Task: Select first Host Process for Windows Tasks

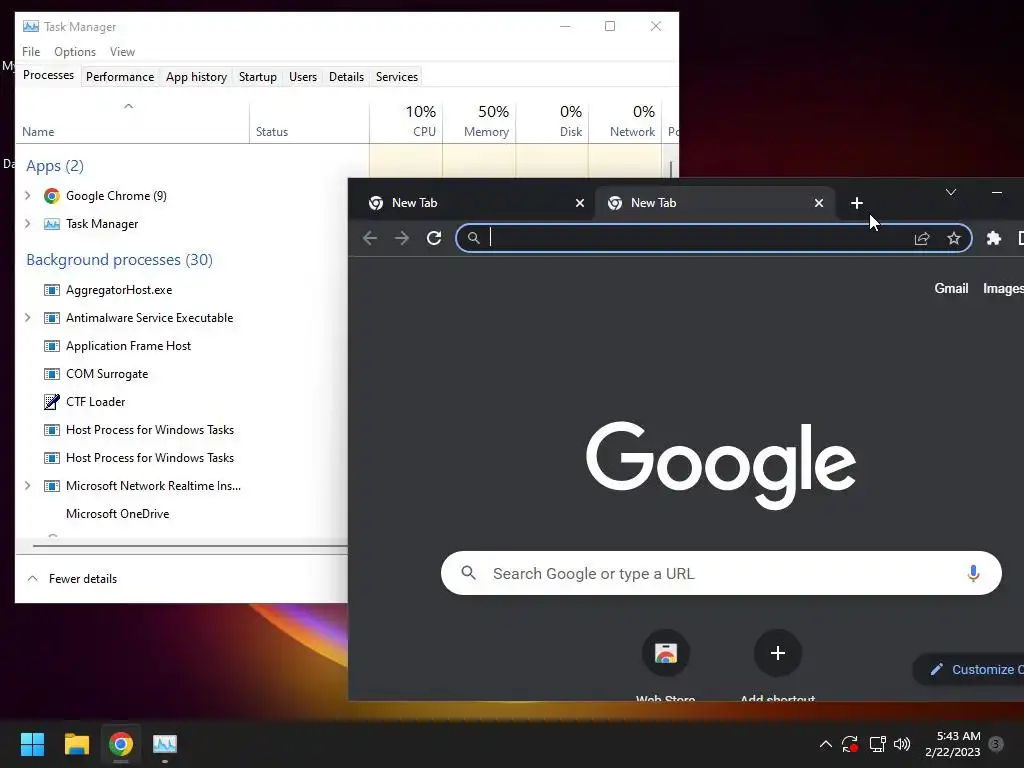Action: (150, 430)
